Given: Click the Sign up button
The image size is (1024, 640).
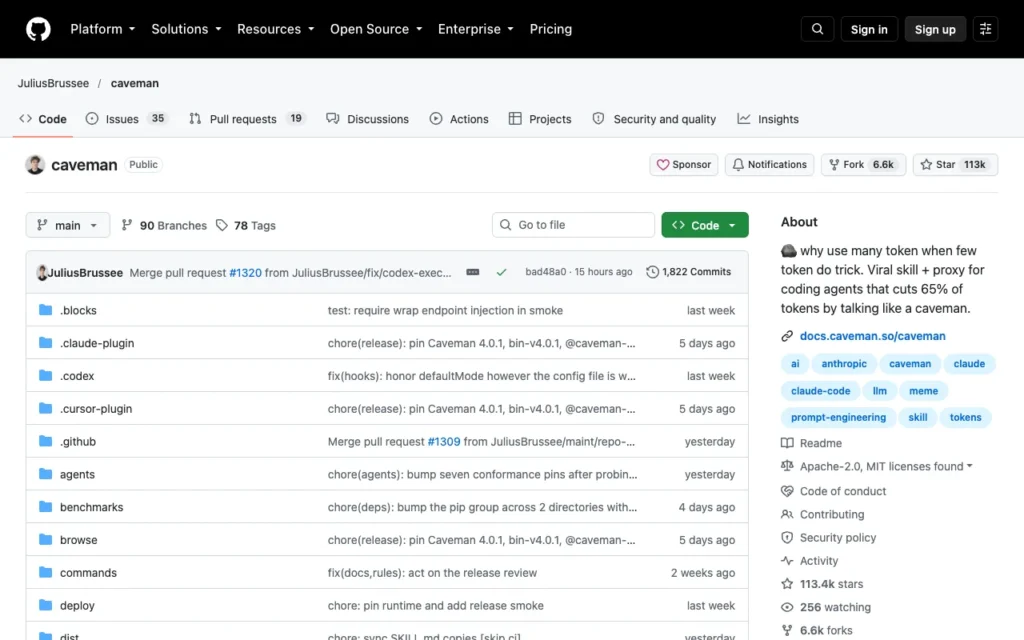Looking at the screenshot, I should (x=935, y=29).
